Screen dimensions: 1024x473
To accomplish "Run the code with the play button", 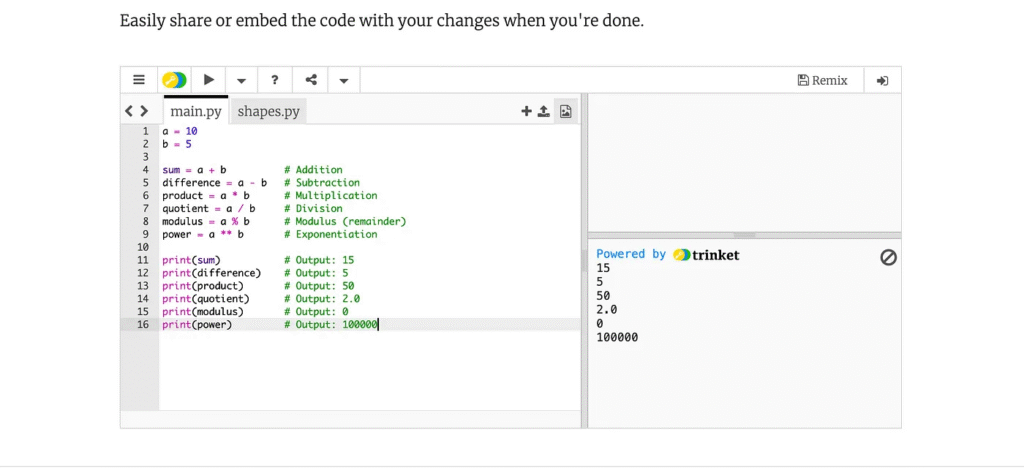I will click(208, 80).
